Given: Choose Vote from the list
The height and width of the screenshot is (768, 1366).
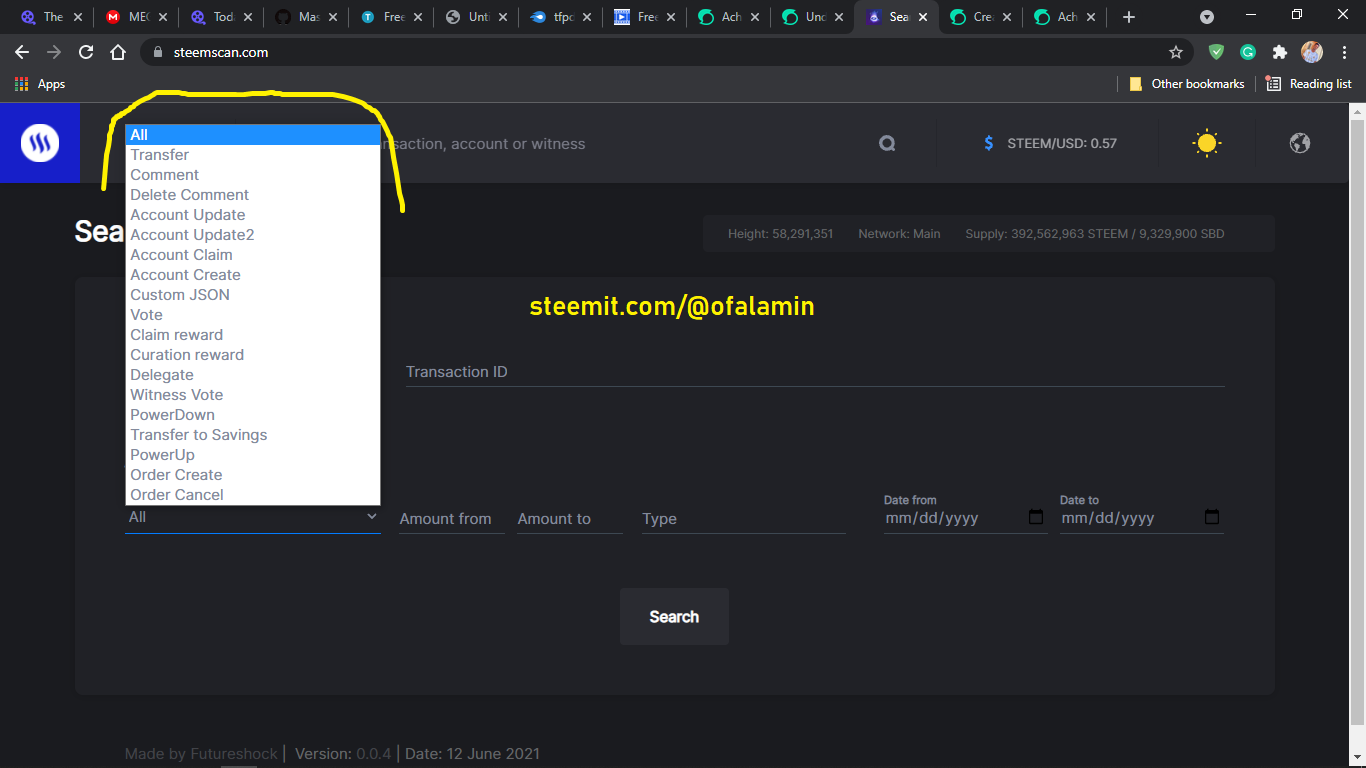Looking at the screenshot, I should coord(253,315).
